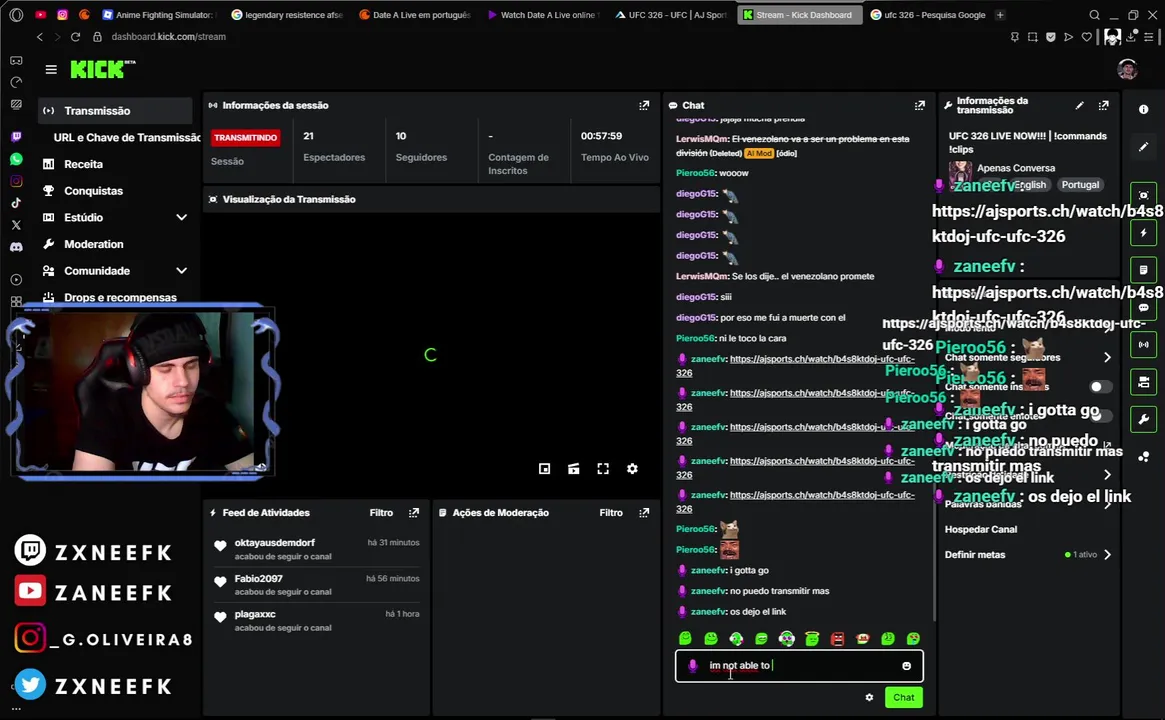Click the TRANSMITINDO status badge
This screenshot has height=720, width=1165.
click(245, 137)
